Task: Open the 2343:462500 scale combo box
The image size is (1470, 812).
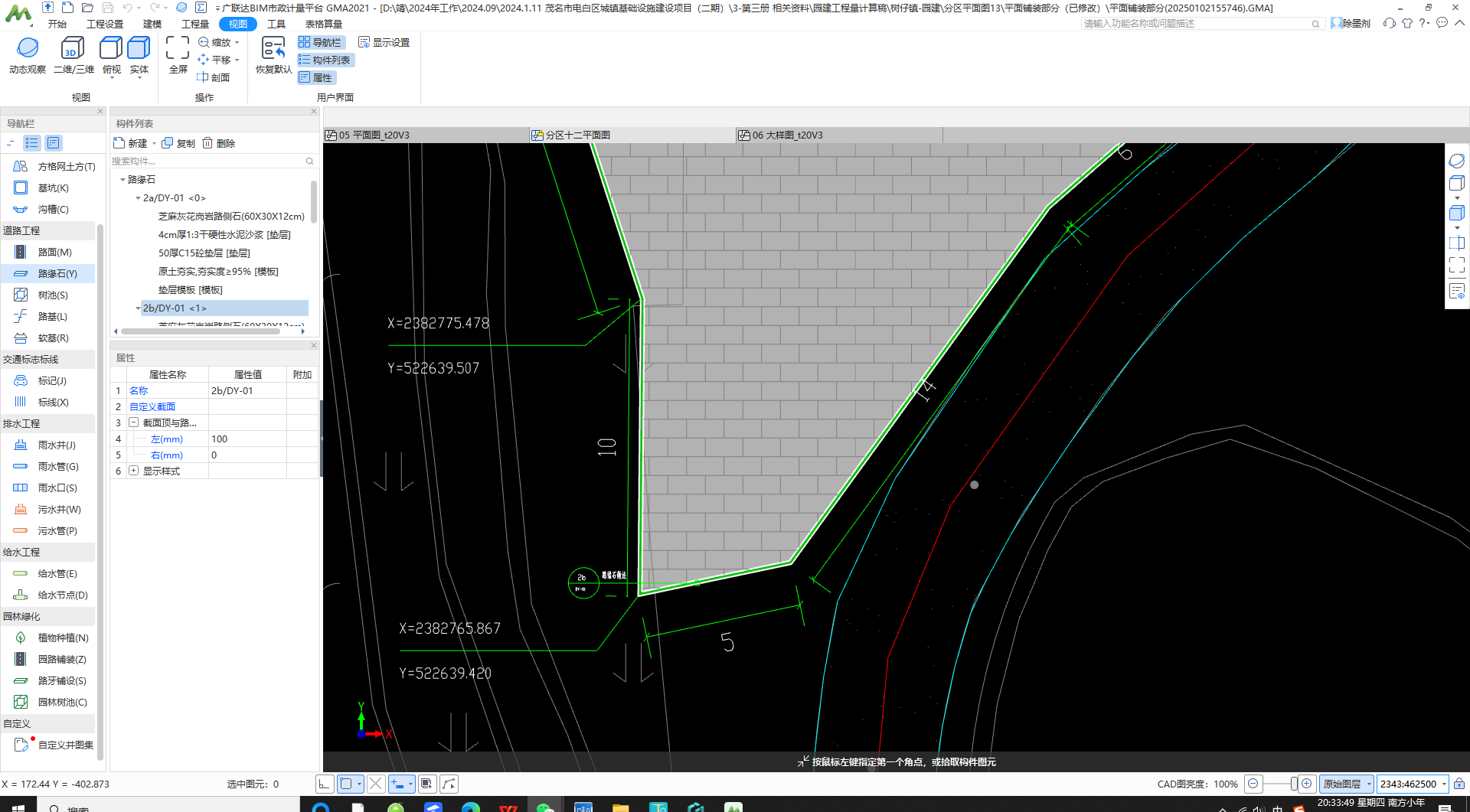Action: pos(1413,784)
